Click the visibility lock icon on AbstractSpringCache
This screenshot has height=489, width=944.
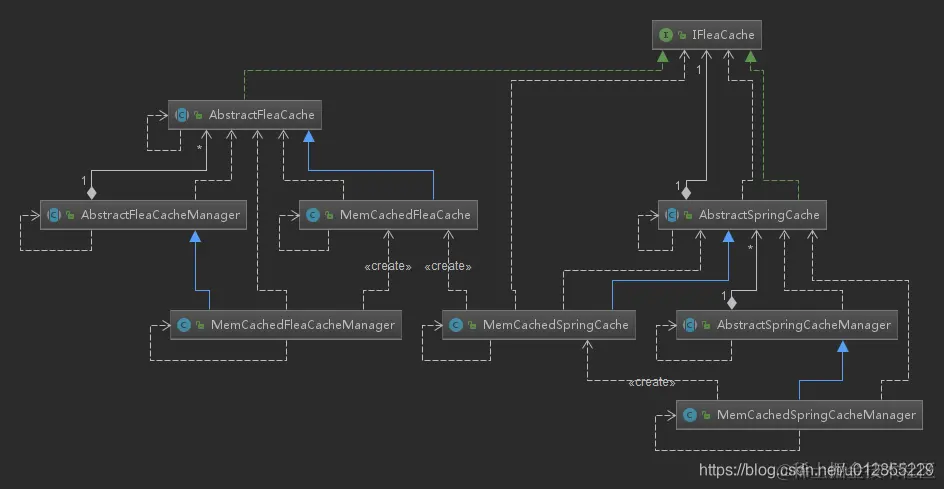point(688,216)
